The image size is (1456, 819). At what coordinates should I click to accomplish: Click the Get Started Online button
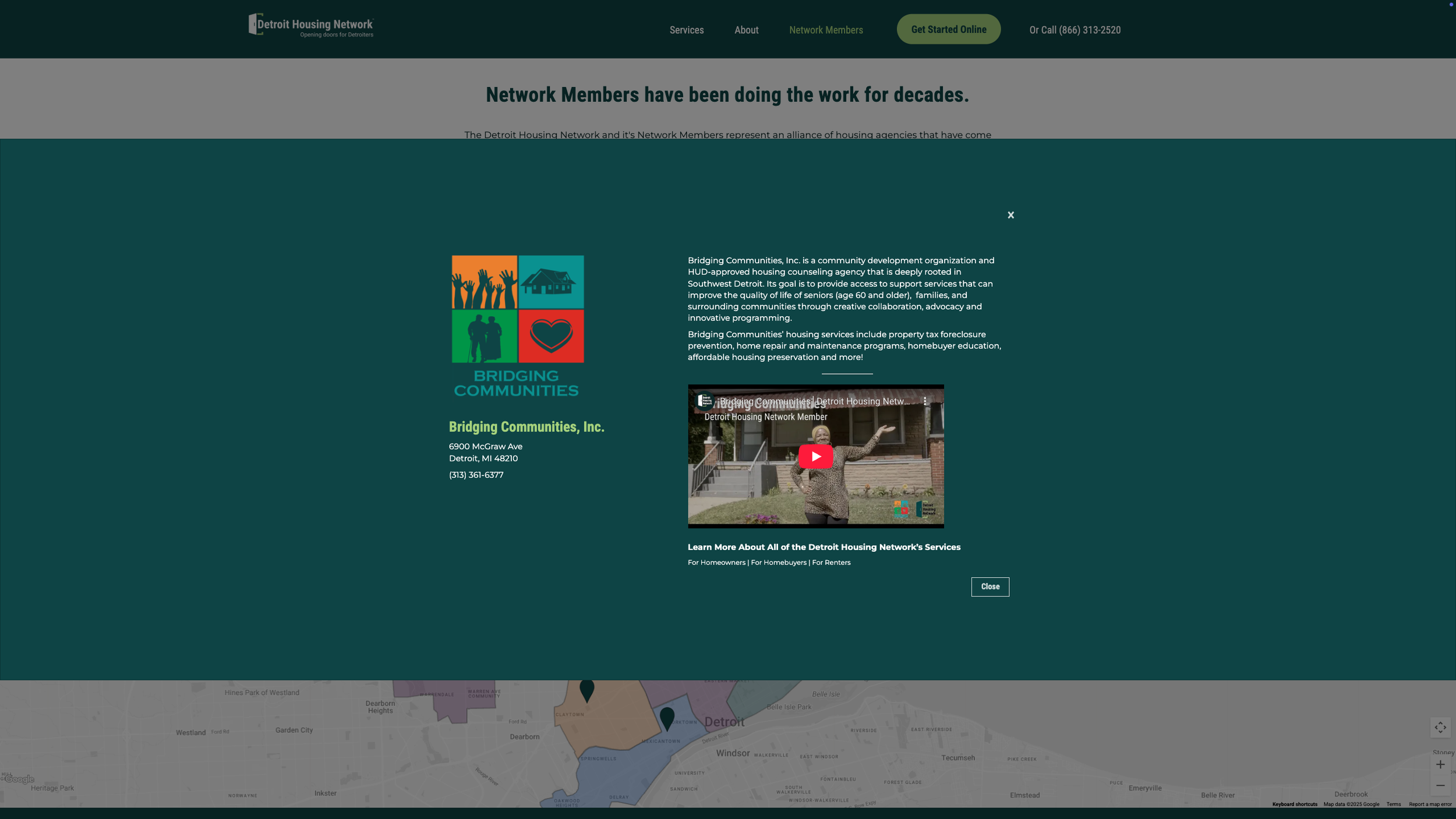[948, 29]
